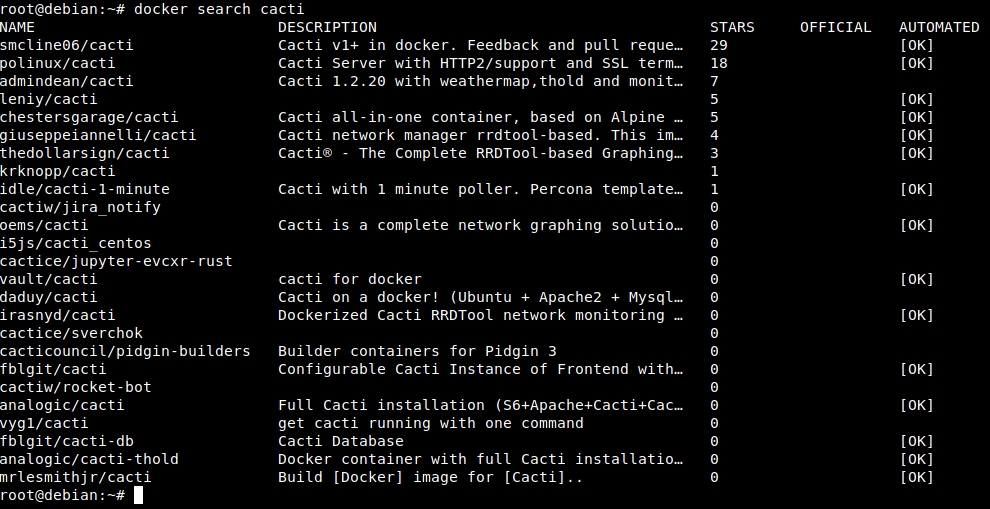The height and width of the screenshot is (509, 990).
Task: Click the smcline06/cacti image name
Action: 66,45
